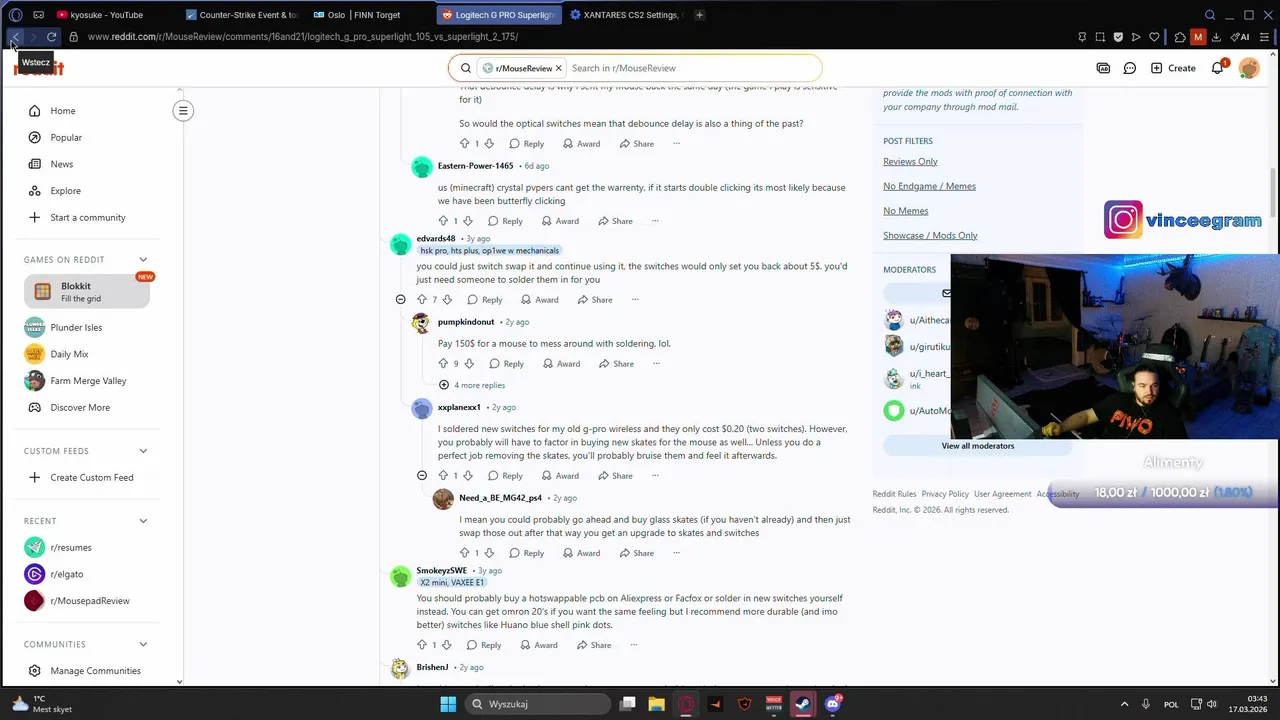The image size is (1280, 720).
Task: Downvote Eastern-Power-1465's comment
Action: tap(467, 221)
